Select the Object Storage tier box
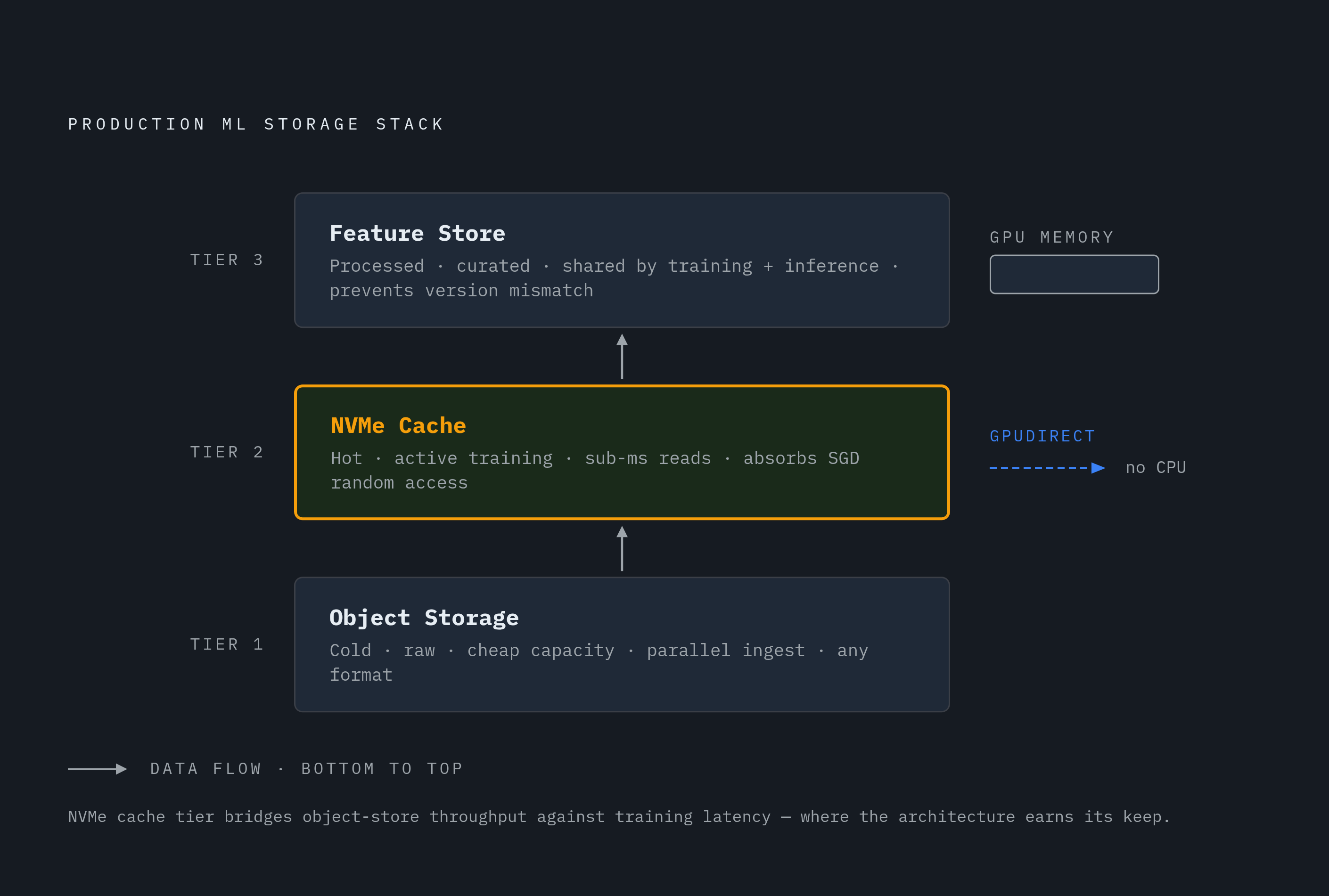1329x896 pixels. coord(621,644)
